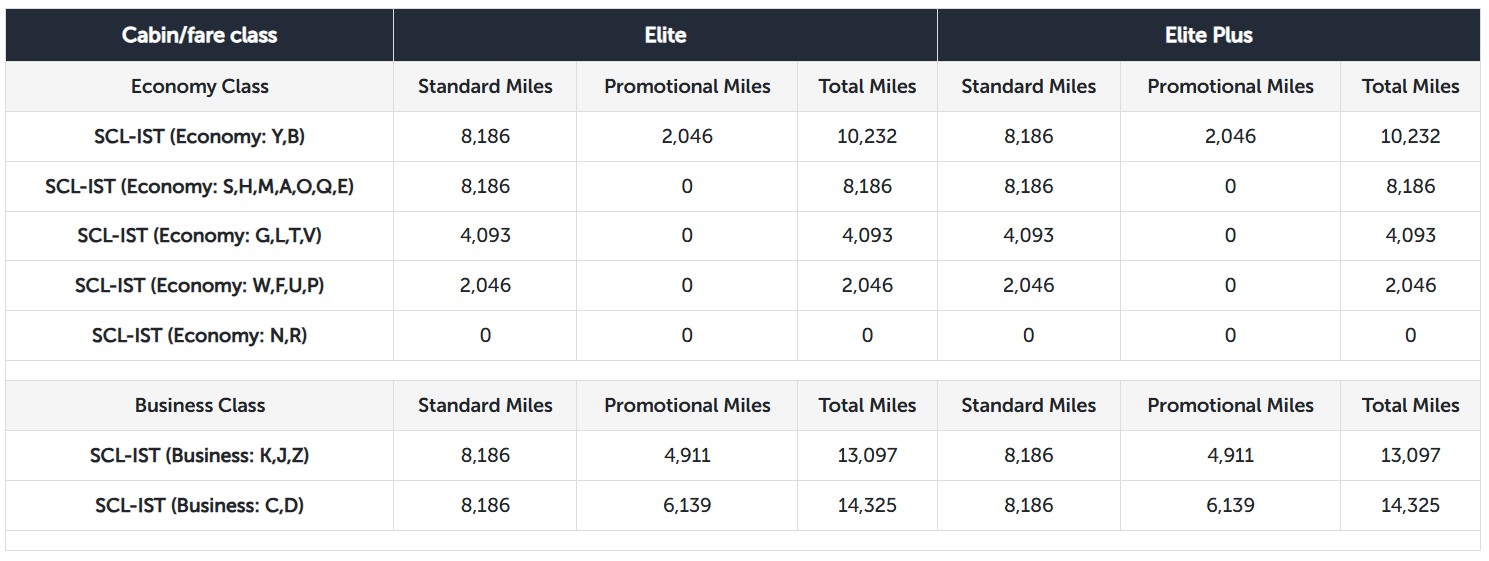
Task: Select the SCL-IST (Economy: S,H,M,A,O,Q,E) row label
Action: click(x=200, y=186)
